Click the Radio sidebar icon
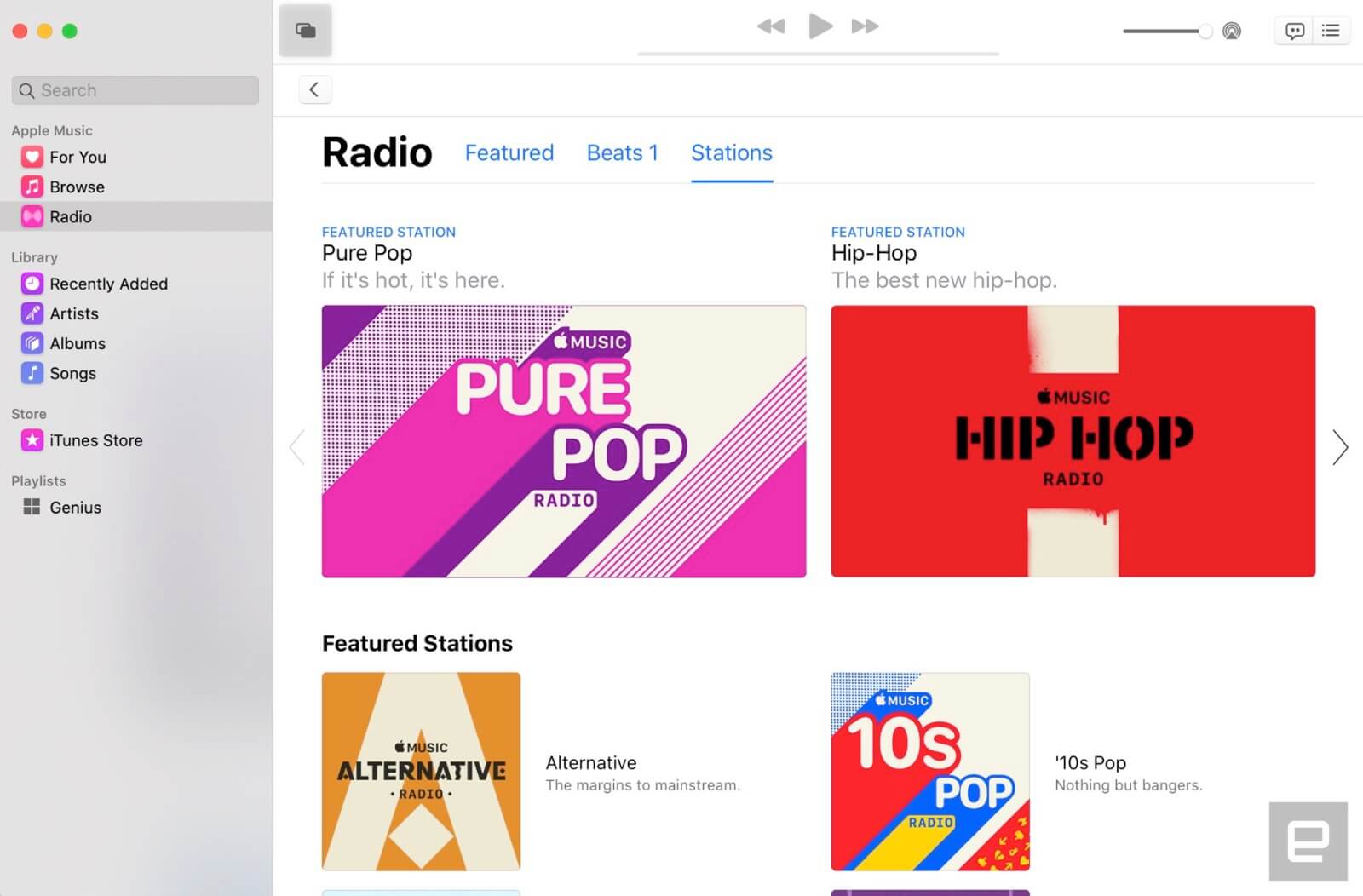1363x896 pixels. [32, 216]
